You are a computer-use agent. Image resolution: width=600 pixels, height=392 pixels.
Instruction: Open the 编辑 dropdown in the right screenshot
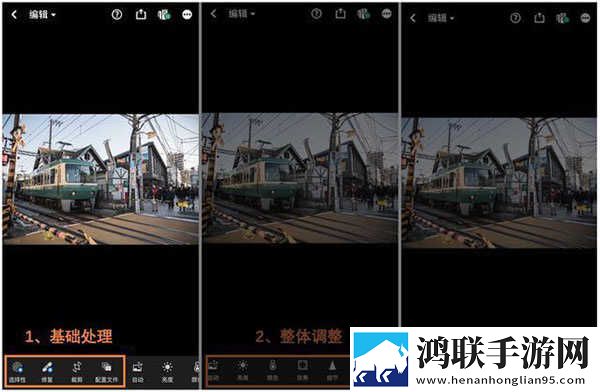(441, 18)
